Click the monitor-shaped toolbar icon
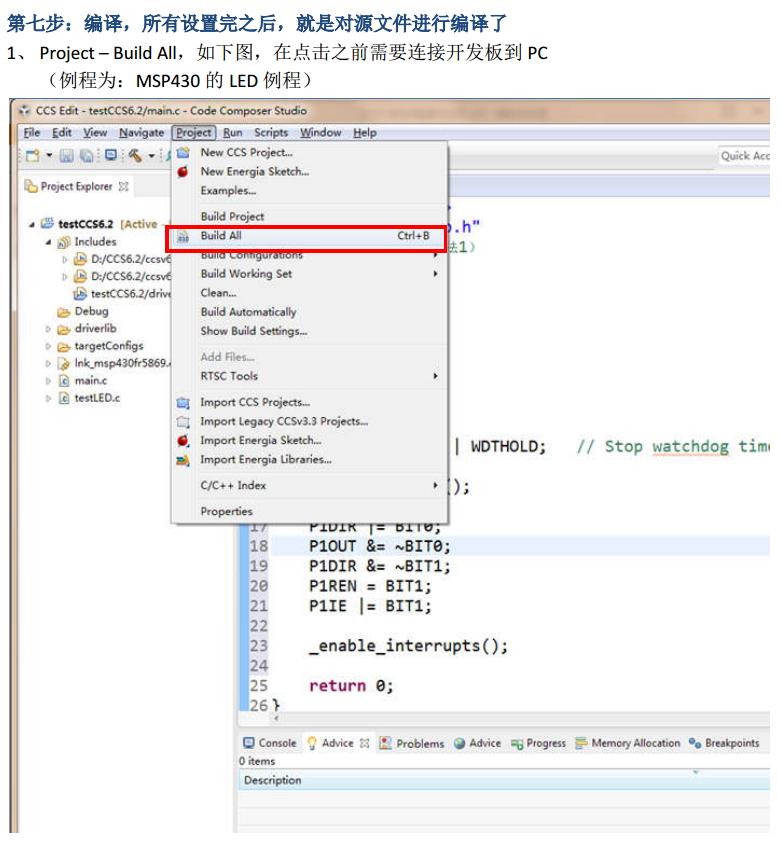This screenshot has height=844, width=782. (111, 156)
